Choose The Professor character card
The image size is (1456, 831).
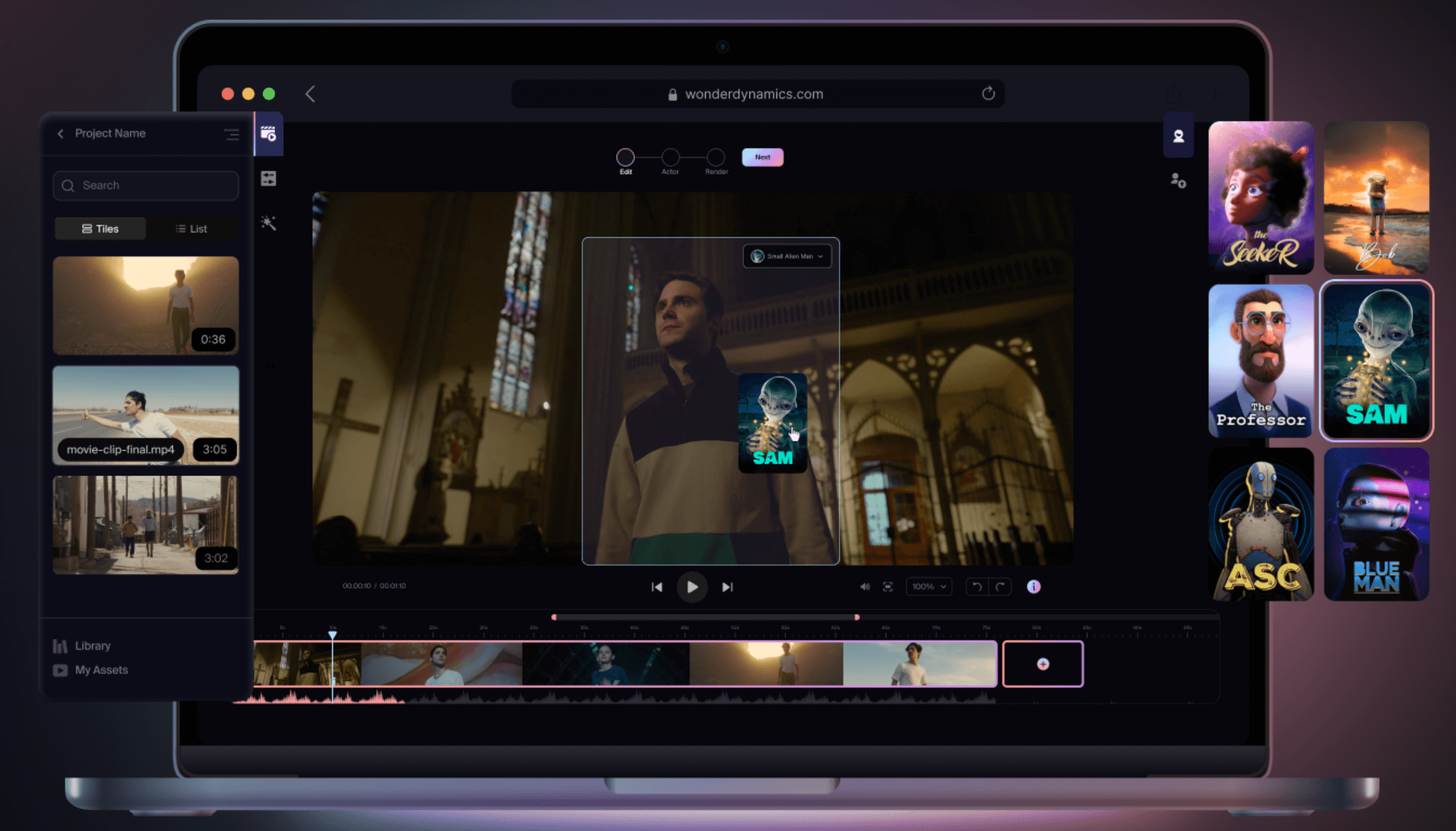1261,361
